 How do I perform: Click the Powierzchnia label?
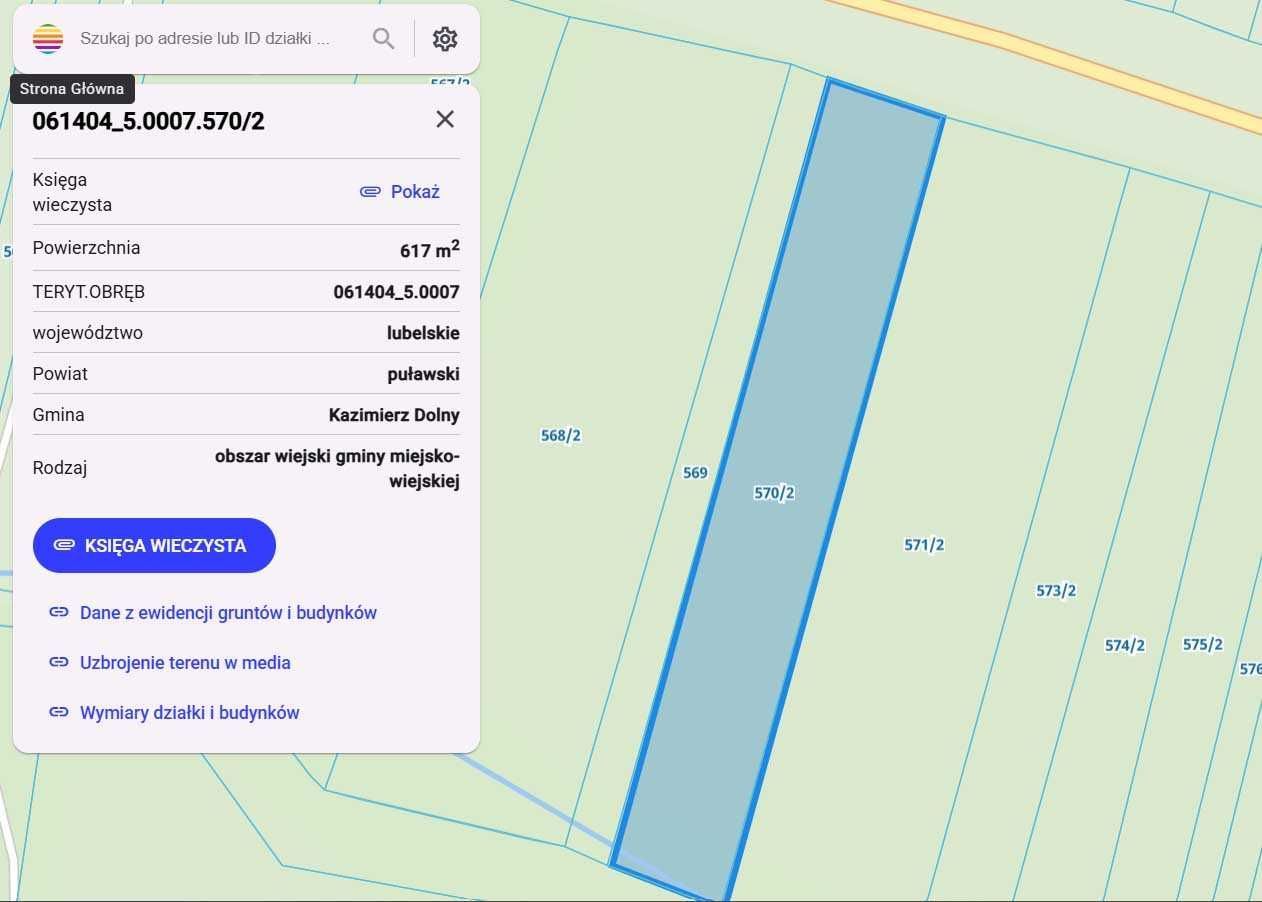[86, 248]
